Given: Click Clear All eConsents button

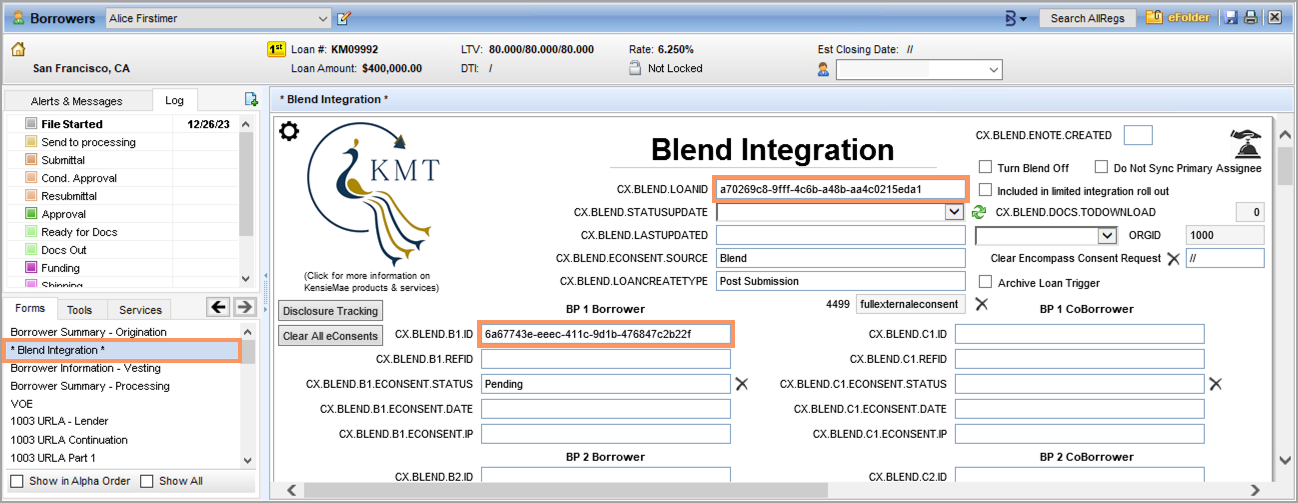Looking at the screenshot, I should click(x=331, y=336).
